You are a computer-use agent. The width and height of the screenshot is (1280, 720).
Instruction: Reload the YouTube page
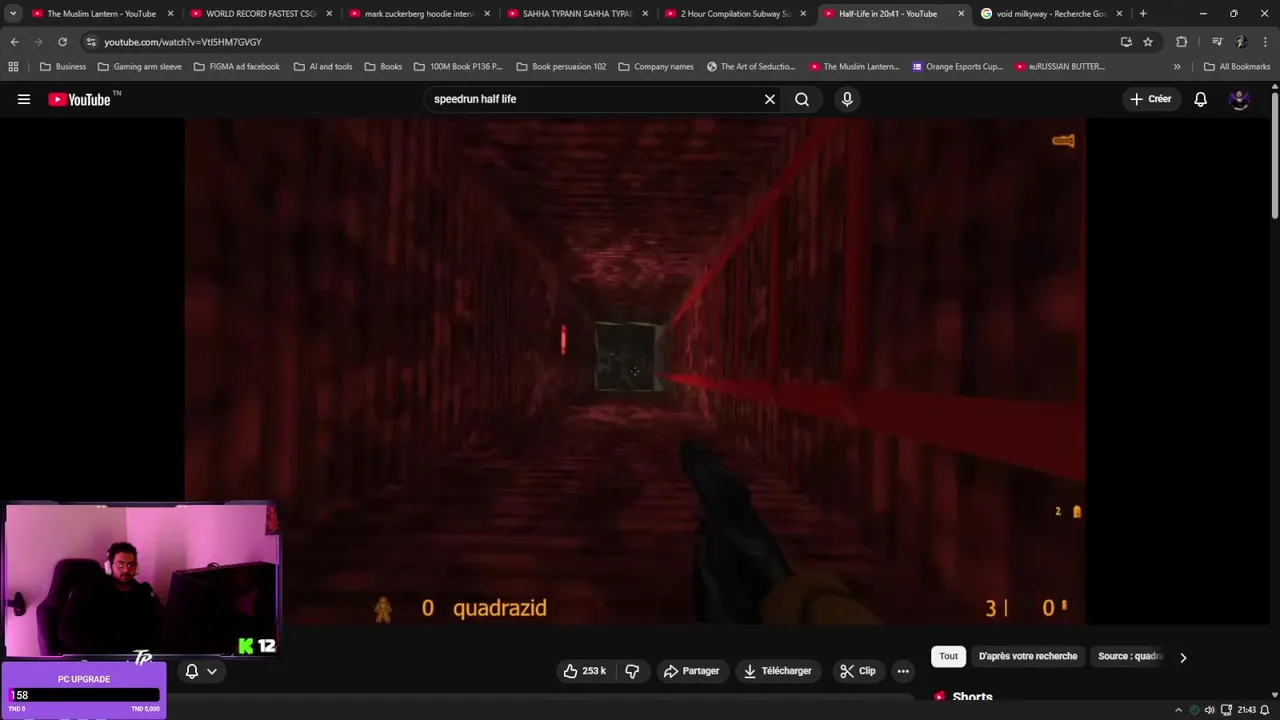tap(62, 42)
